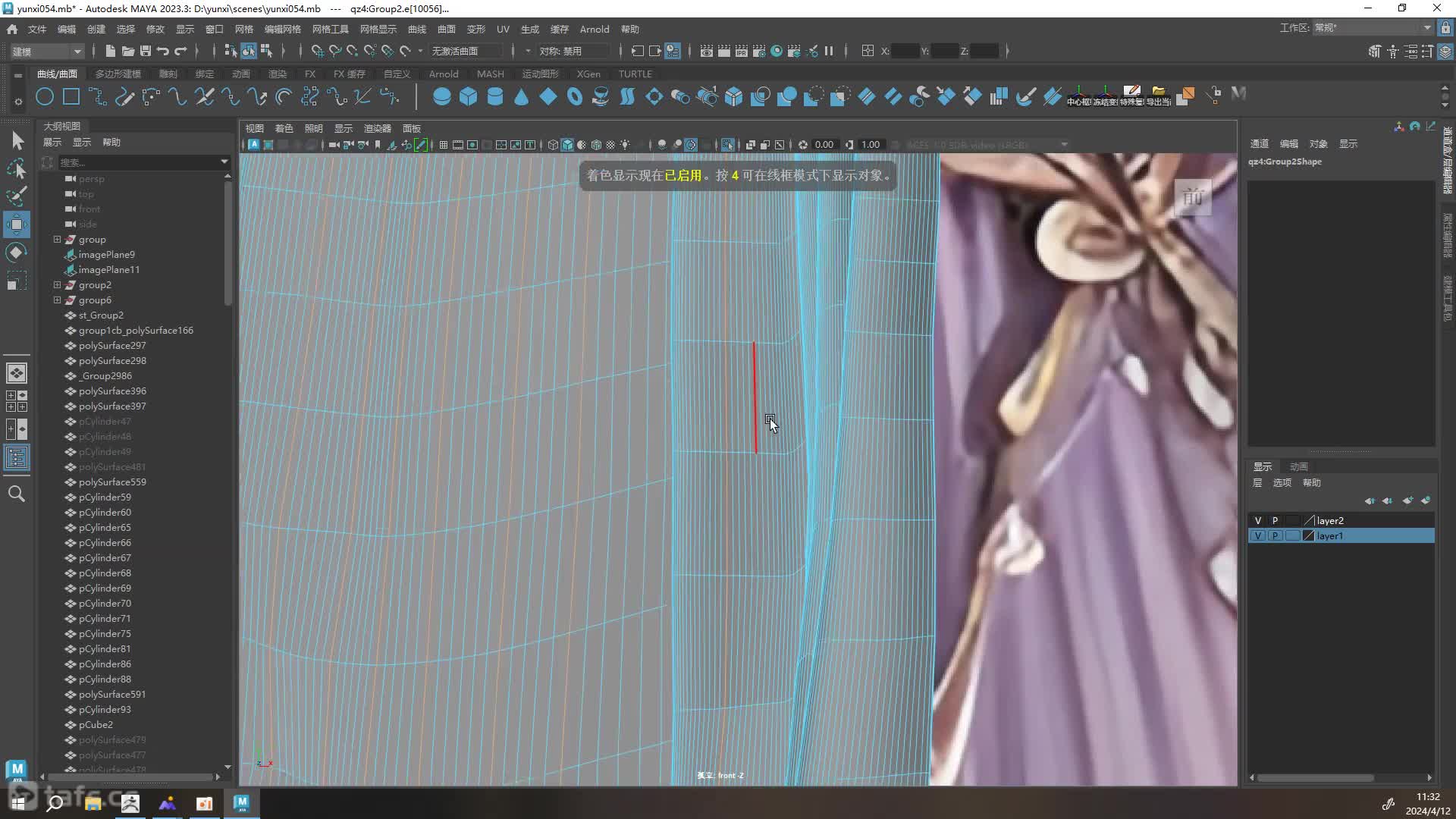Open the 网格工具 menu
1456x819 pixels.
click(x=330, y=30)
